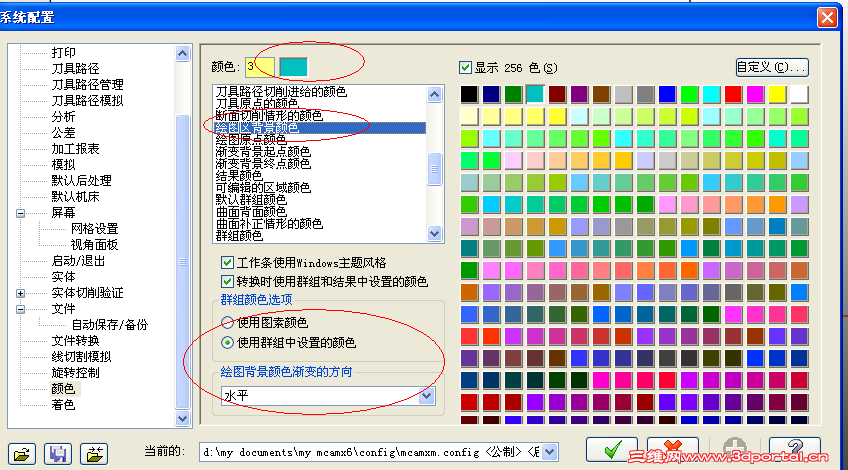Select 使用图素颜色 radio button
848x470 pixels.
coord(228,323)
